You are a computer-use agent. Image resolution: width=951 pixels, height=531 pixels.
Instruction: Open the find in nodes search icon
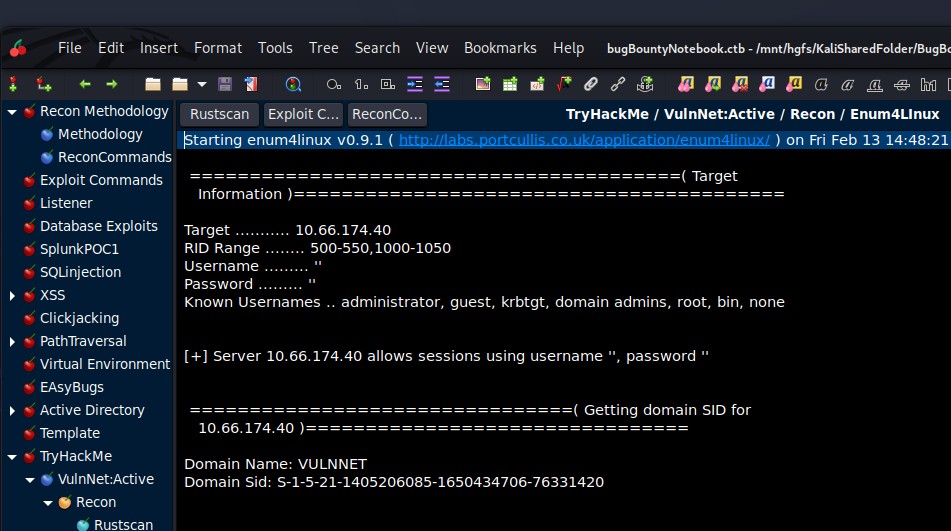click(x=293, y=84)
